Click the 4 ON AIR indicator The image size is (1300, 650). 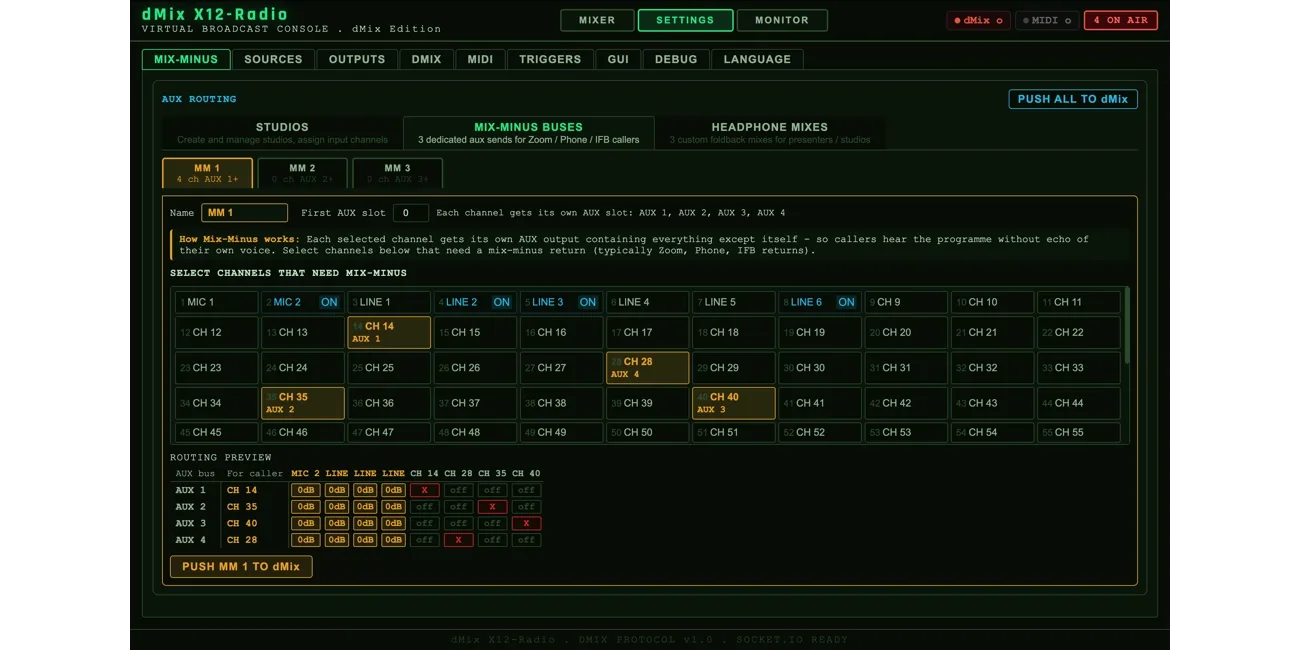[x=1121, y=20]
